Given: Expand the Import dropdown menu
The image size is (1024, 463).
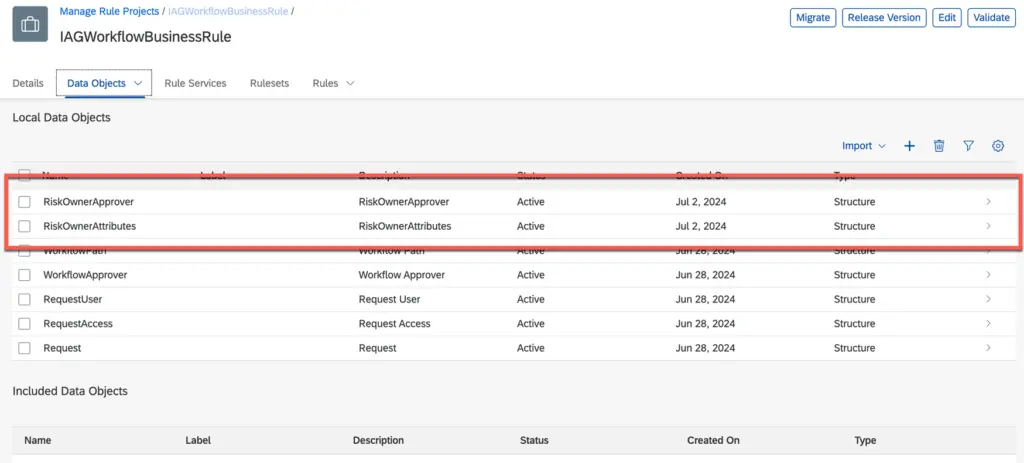Looking at the screenshot, I should (864, 146).
